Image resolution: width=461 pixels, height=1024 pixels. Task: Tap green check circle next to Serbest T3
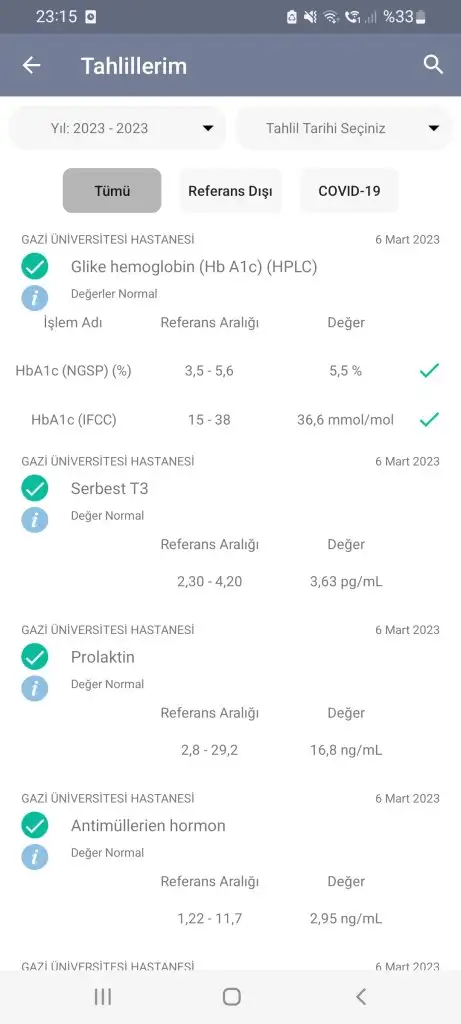(x=35, y=488)
